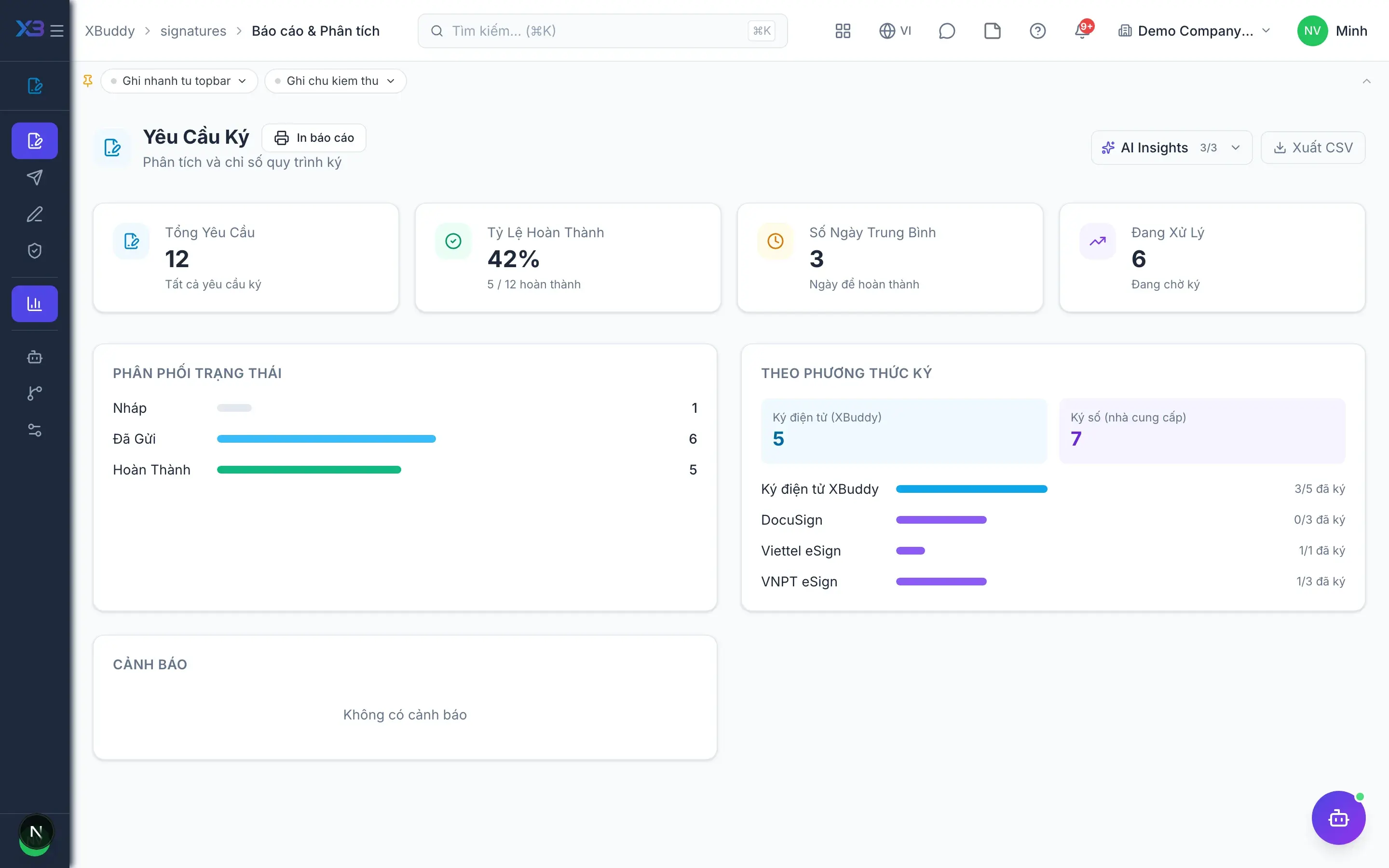Click the highlighted document-edit icon in sidebar
1389x868 pixels.
34,141
